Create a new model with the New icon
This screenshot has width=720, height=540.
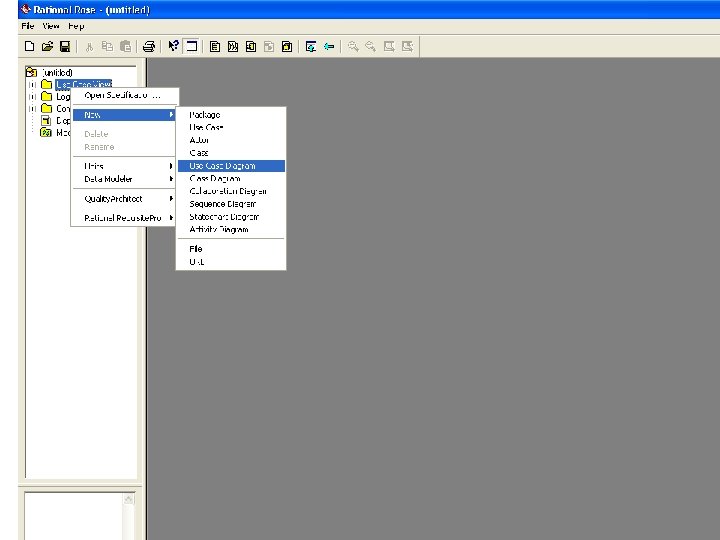coord(29,46)
